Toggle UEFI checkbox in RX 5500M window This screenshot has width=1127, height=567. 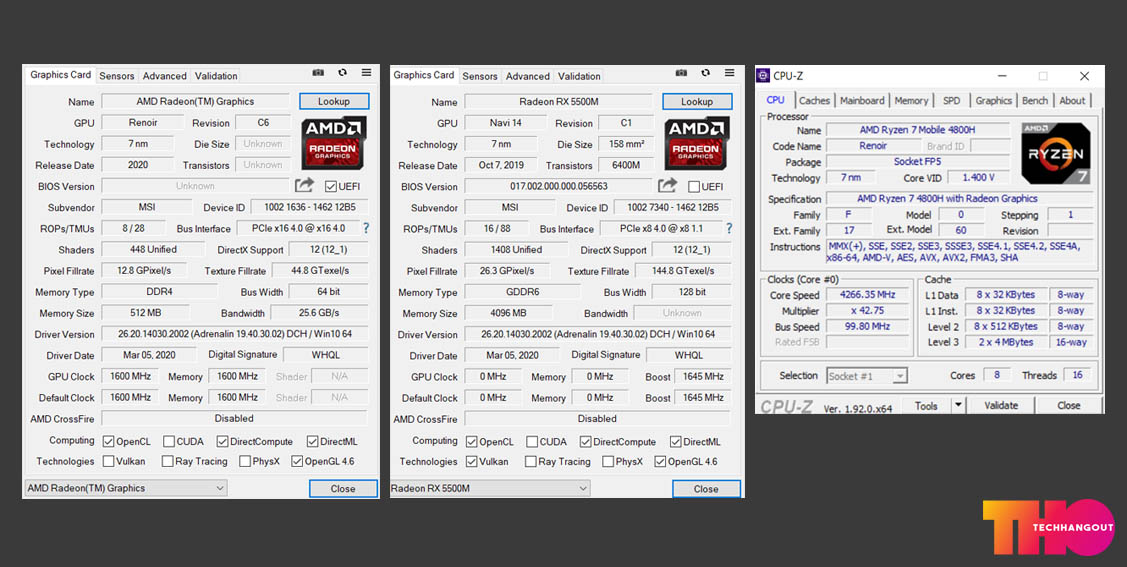click(x=694, y=186)
